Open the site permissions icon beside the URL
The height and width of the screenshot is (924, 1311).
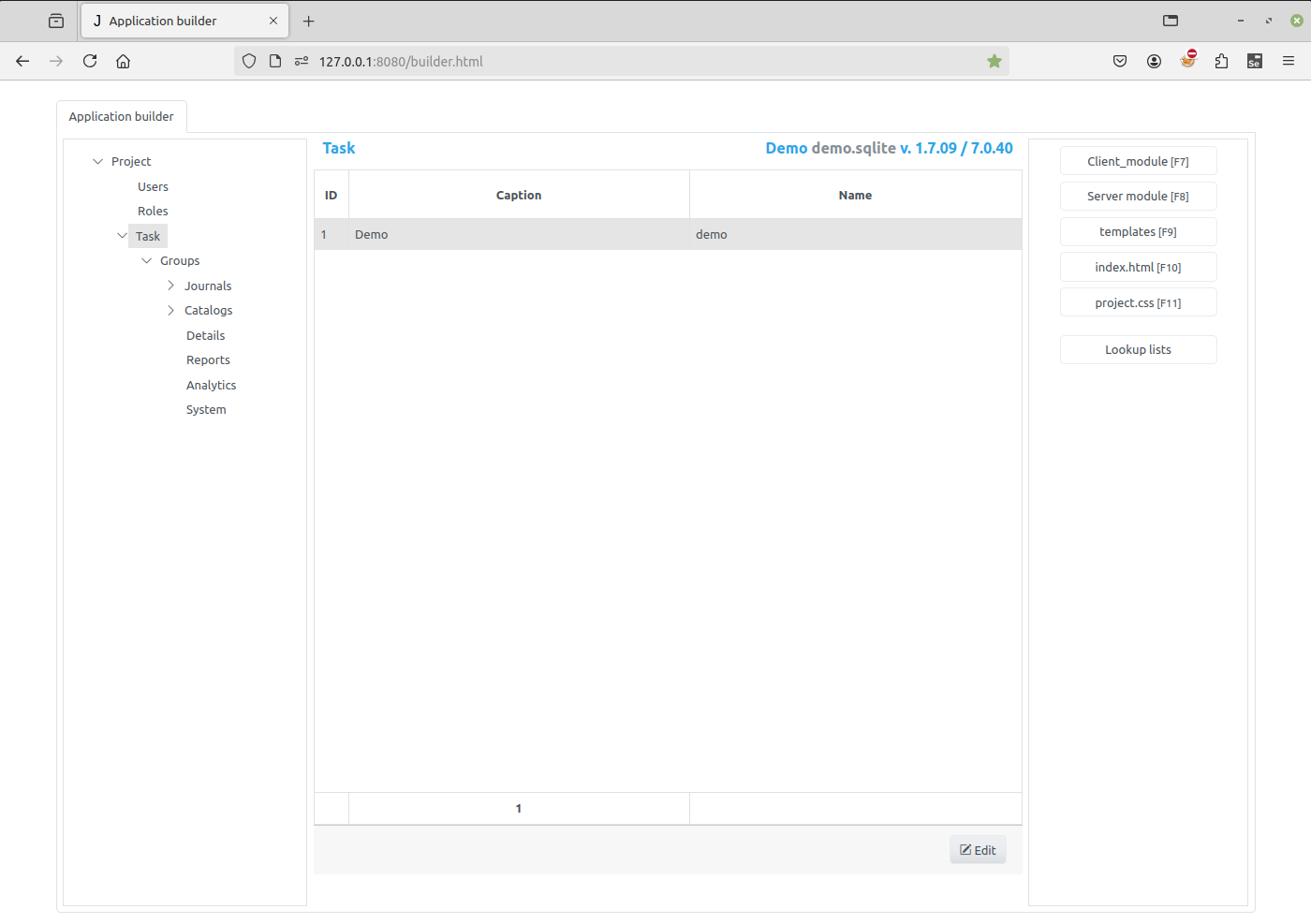coord(302,60)
